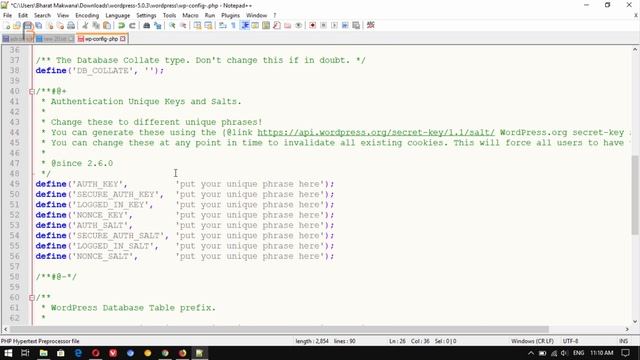Screen dimensions: 640x360
Task: Toggle synchronized horizontal scrolling
Action: [x=208, y=25]
